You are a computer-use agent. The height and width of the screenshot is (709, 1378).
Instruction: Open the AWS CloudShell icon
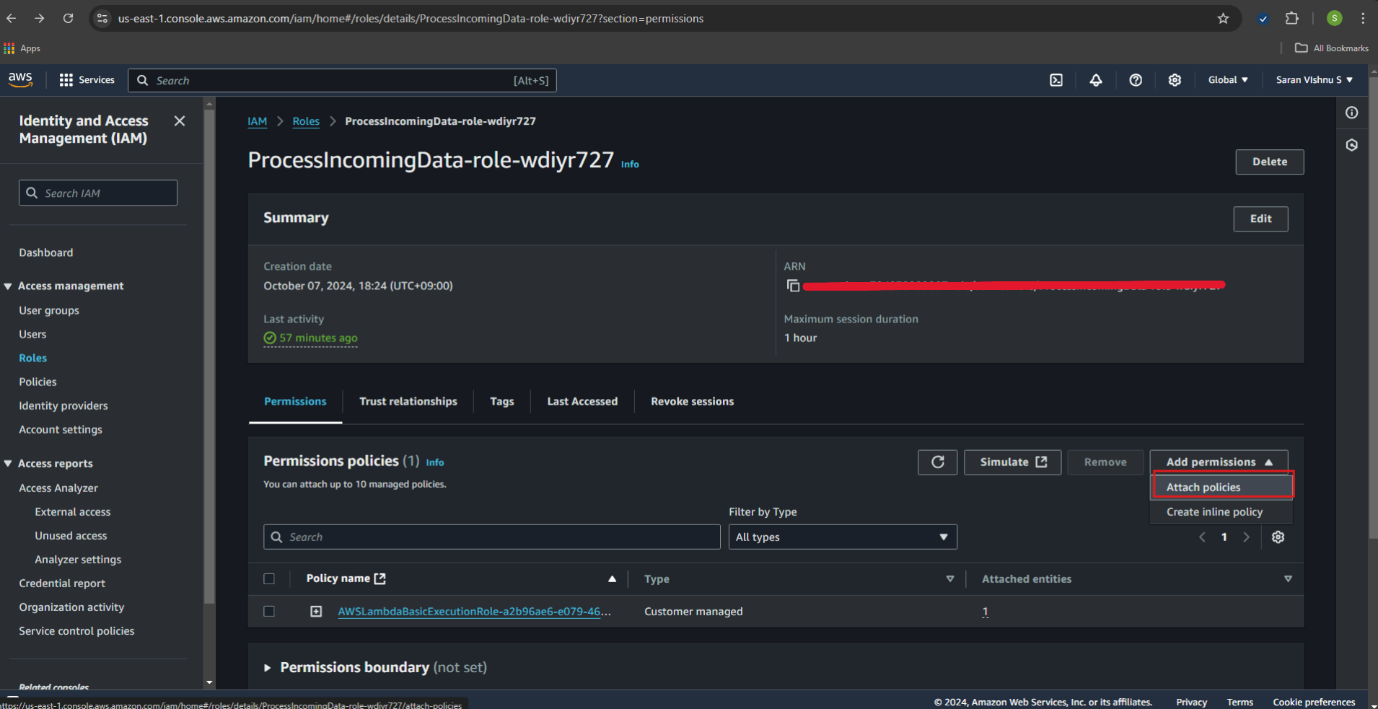pyautogui.click(x=1056, y=80)
